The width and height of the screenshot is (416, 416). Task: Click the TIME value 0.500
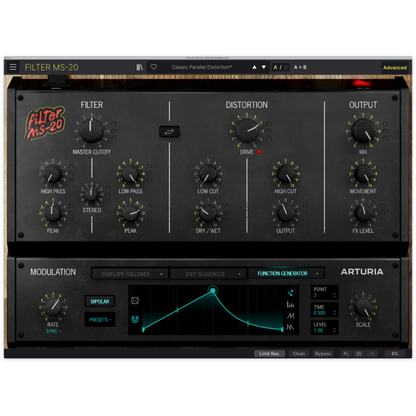[319, 313]
